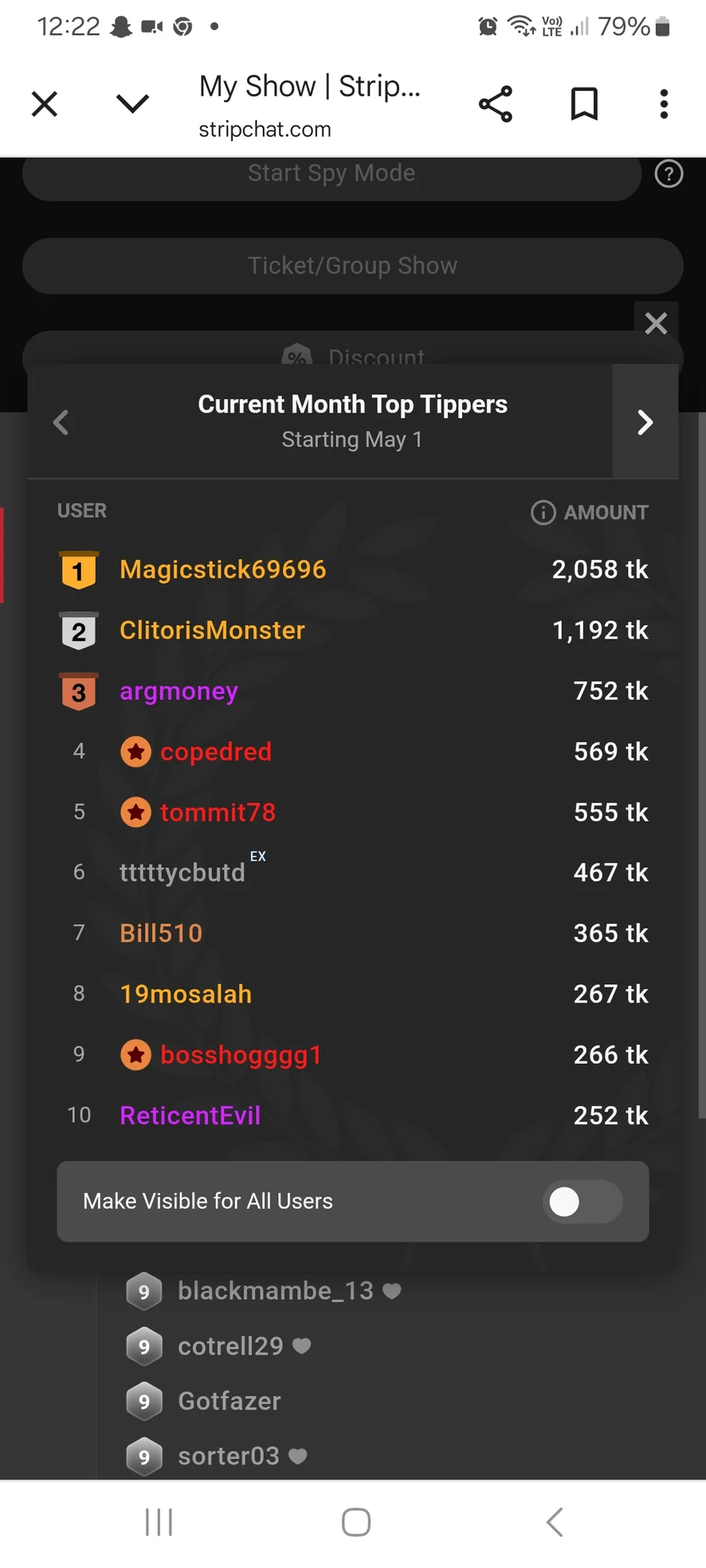
Task: Tap the scrollbar on right edge
Action: pos(700,764)
